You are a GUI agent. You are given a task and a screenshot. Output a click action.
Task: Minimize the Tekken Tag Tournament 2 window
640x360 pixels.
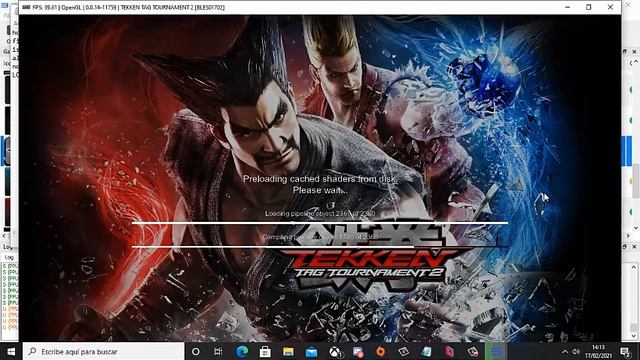[567, 7]
